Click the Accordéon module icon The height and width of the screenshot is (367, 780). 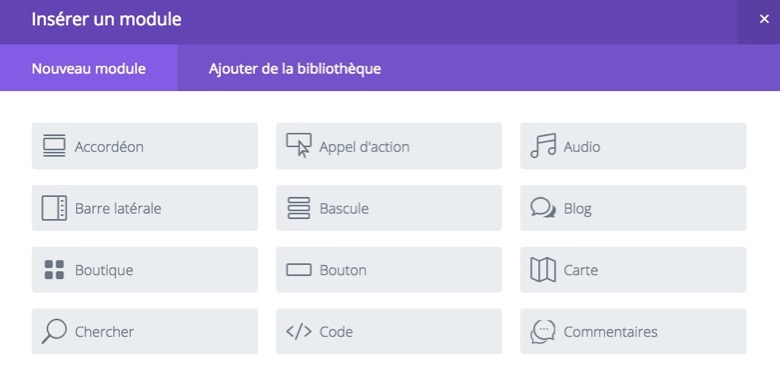[x=54, y=146]
